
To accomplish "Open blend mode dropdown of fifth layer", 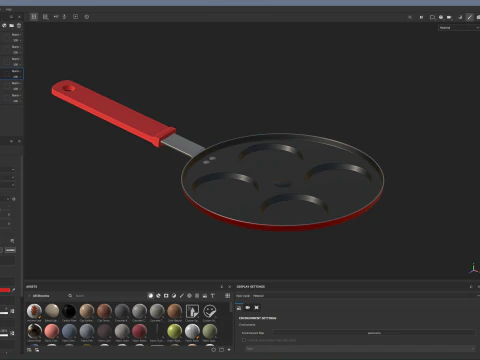I will point(16,83).
